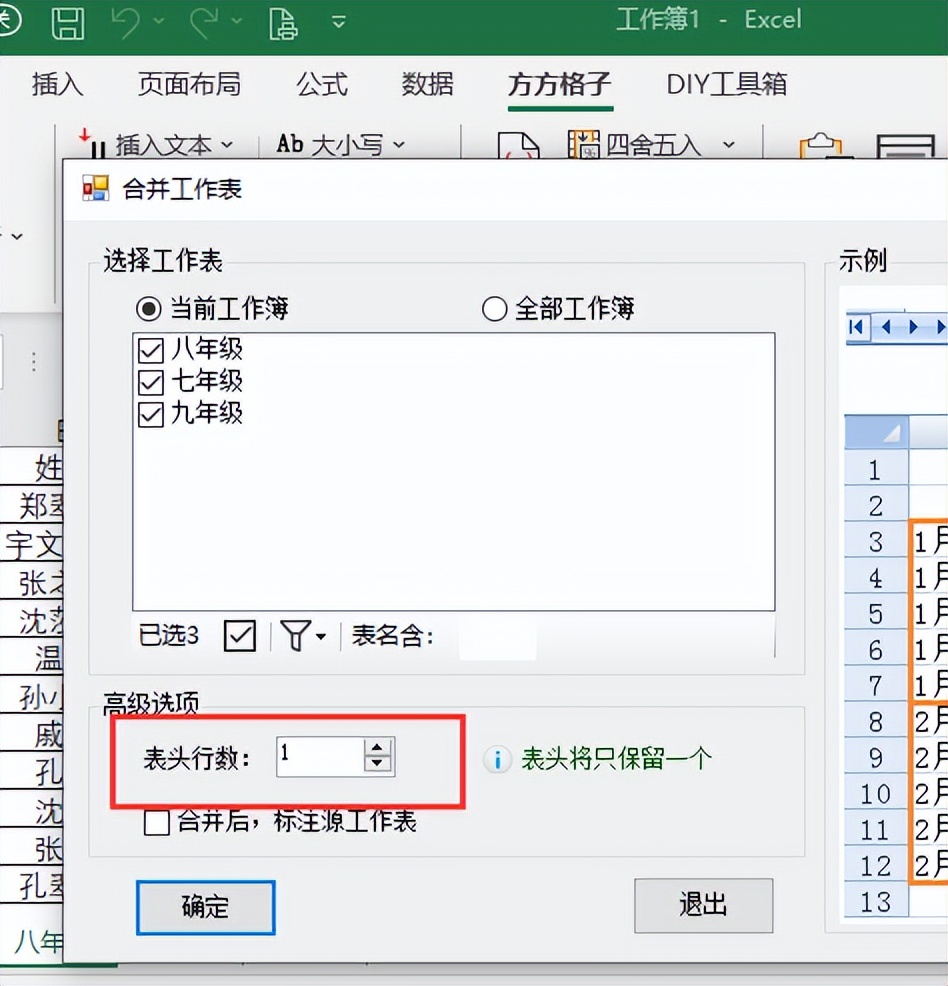Click the 八年级 sheet tab behind the dialog
This screenshot has width=948, height=986.
(x=38, y=941)
